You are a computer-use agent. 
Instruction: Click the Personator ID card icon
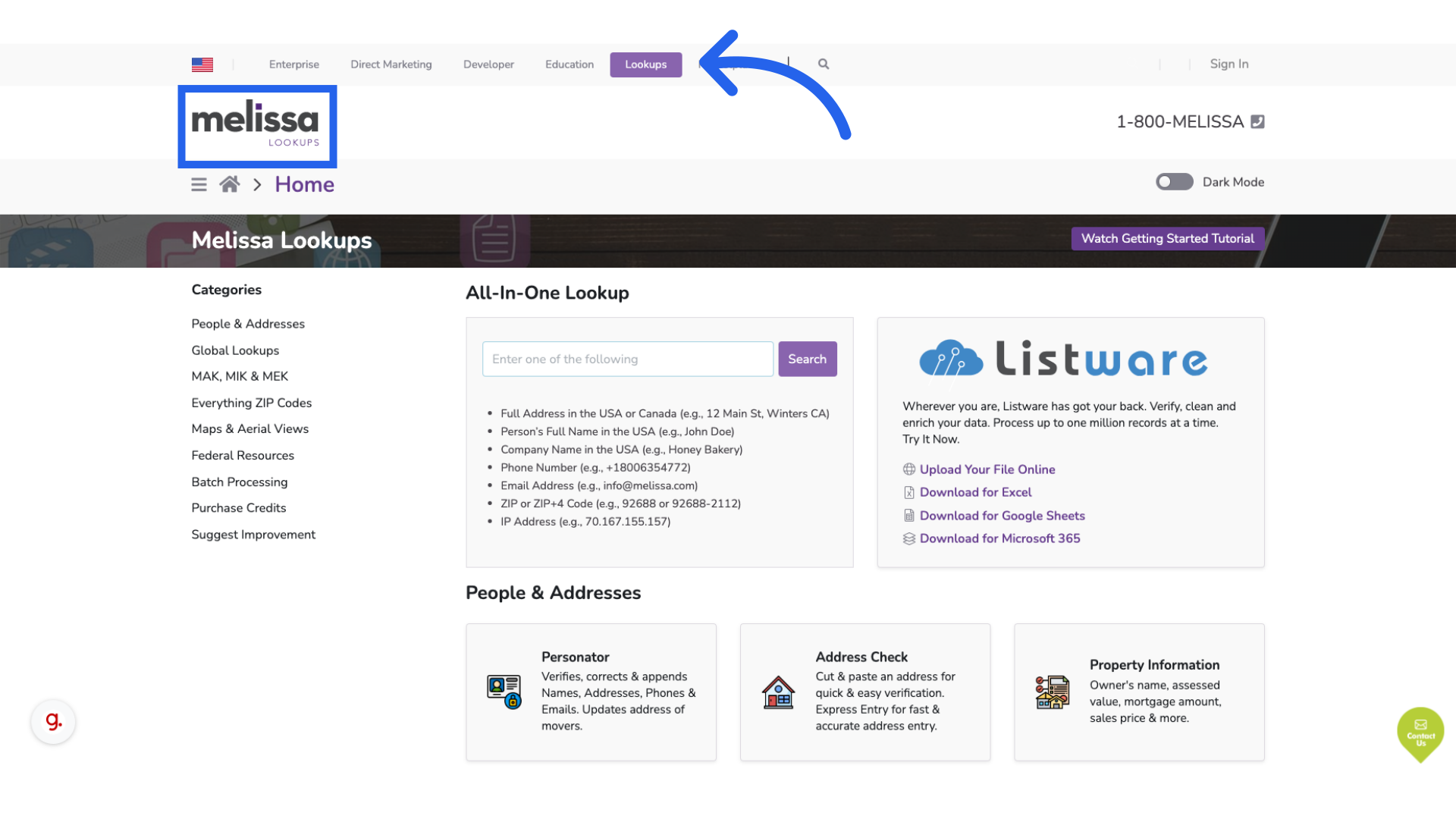(503, 692)
